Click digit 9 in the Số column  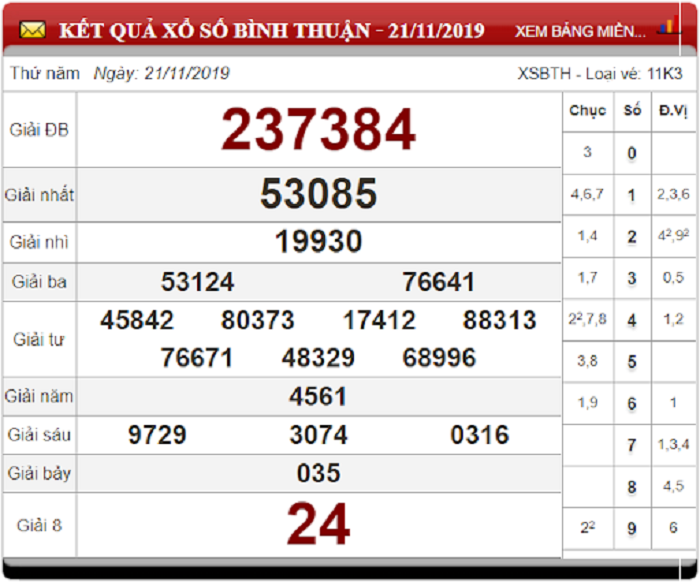click(x=632, y=528)
